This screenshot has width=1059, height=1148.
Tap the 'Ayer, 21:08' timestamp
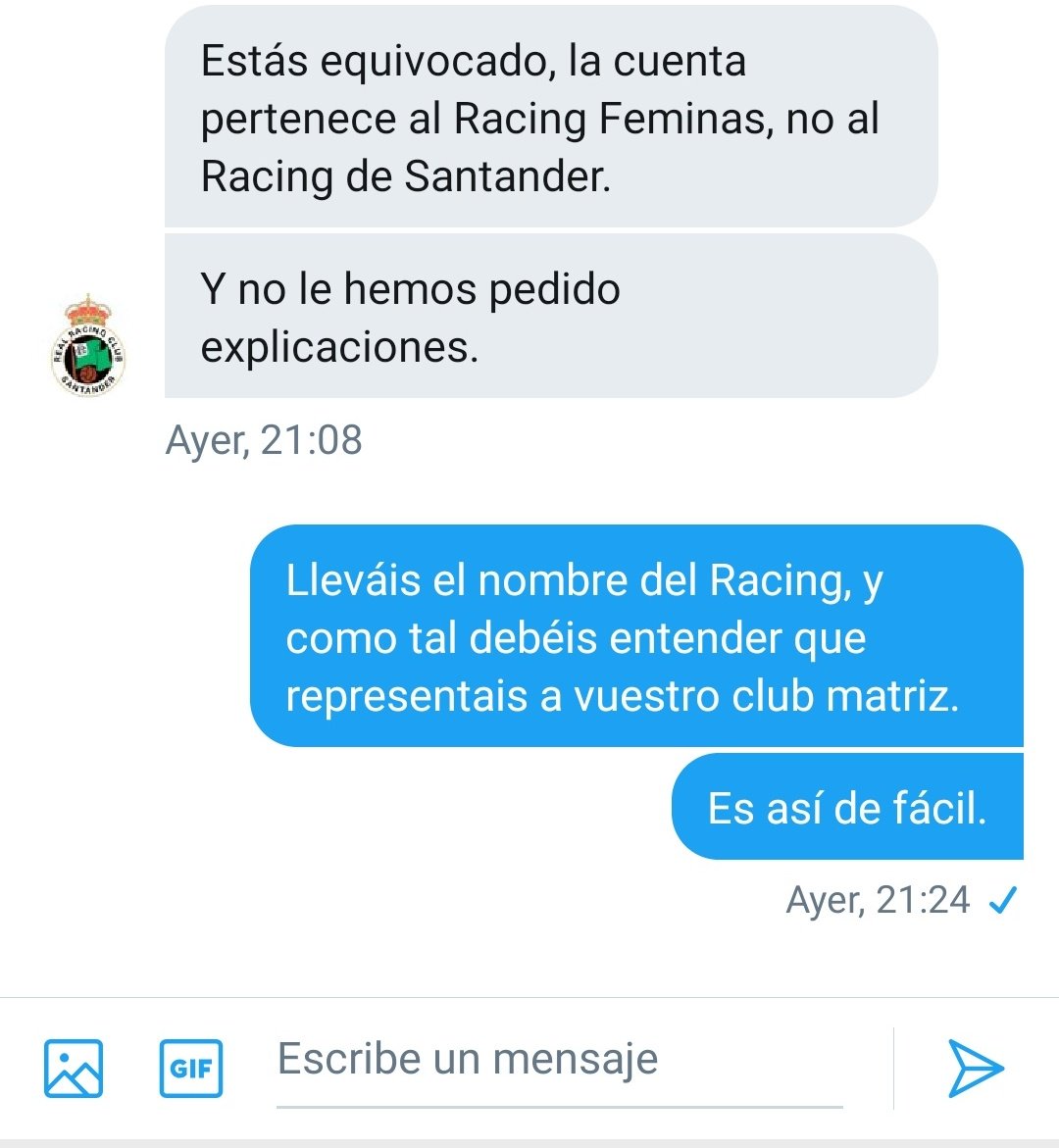coord(264,440)
